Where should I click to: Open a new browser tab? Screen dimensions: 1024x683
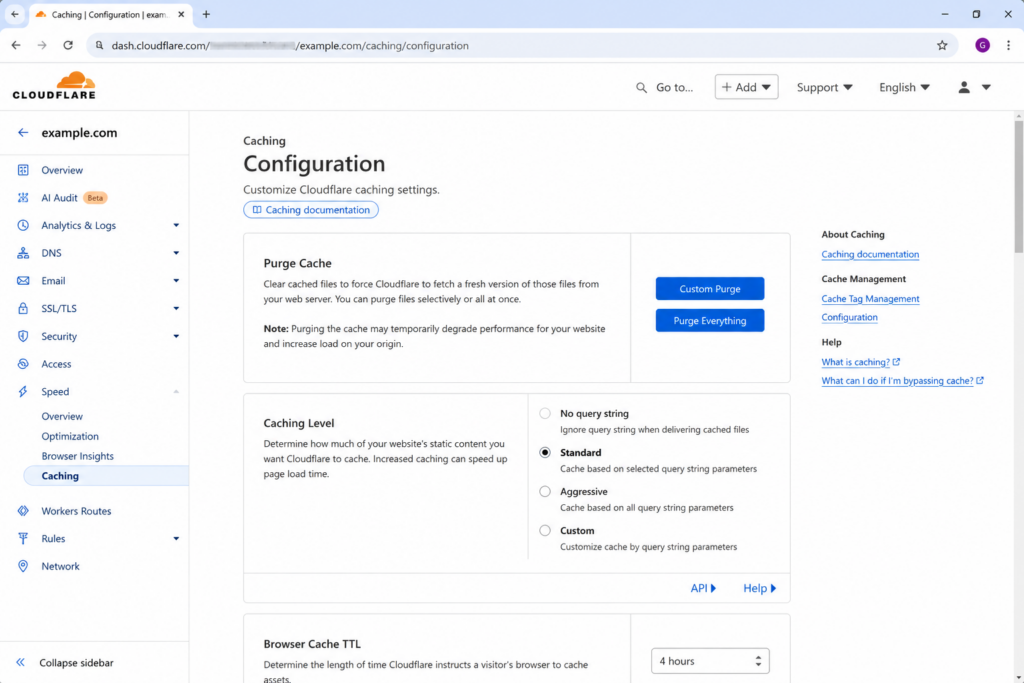tap(206, 14)
